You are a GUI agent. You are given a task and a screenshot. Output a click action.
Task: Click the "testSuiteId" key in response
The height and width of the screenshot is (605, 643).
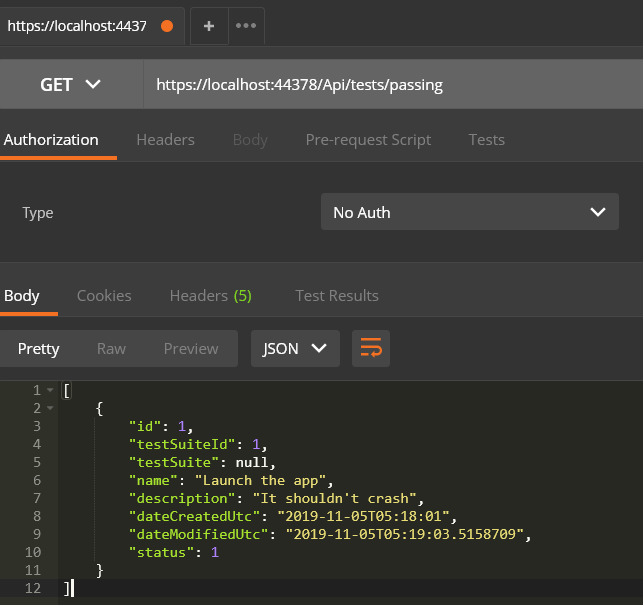[x=182, y=444]
